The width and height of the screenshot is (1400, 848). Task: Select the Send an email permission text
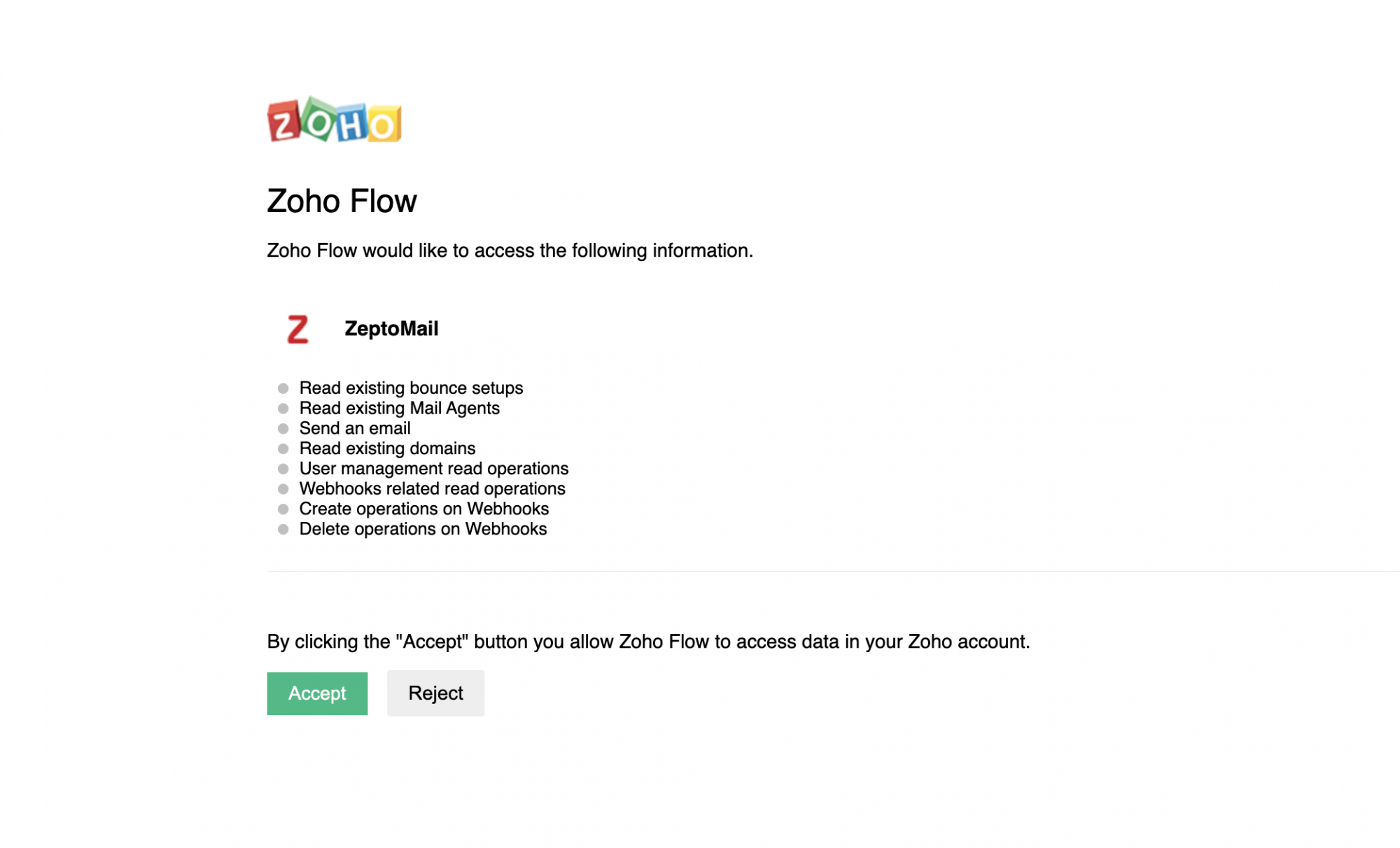(355, 428)
